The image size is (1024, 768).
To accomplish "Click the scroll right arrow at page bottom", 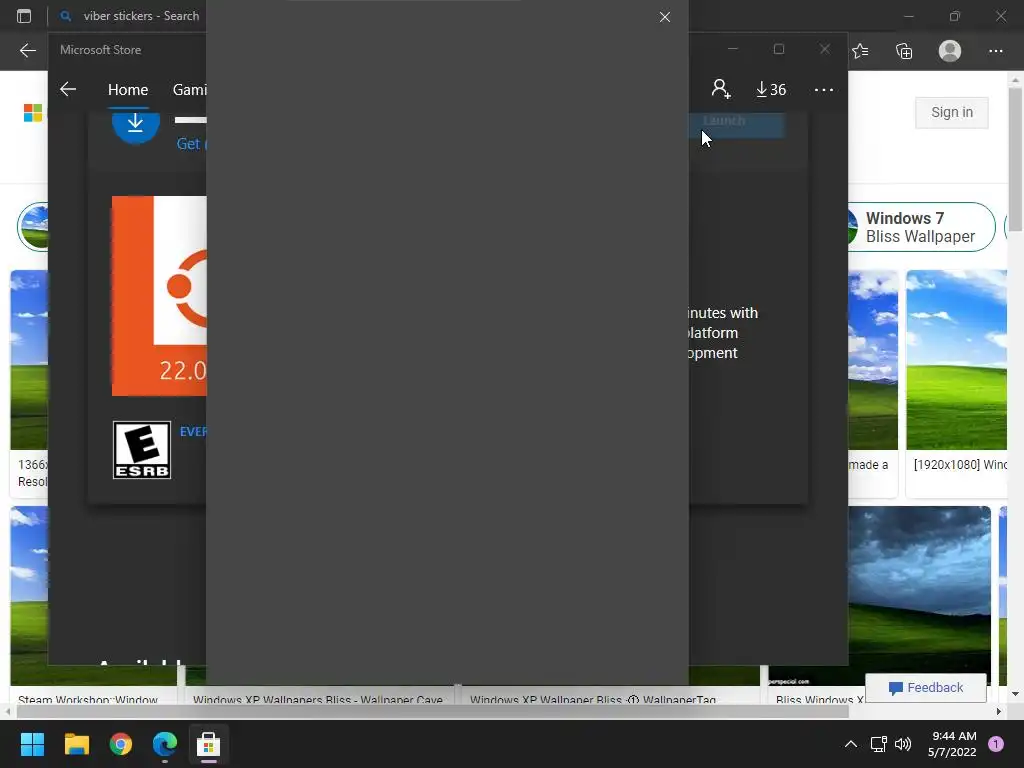I will click(999, 711).
